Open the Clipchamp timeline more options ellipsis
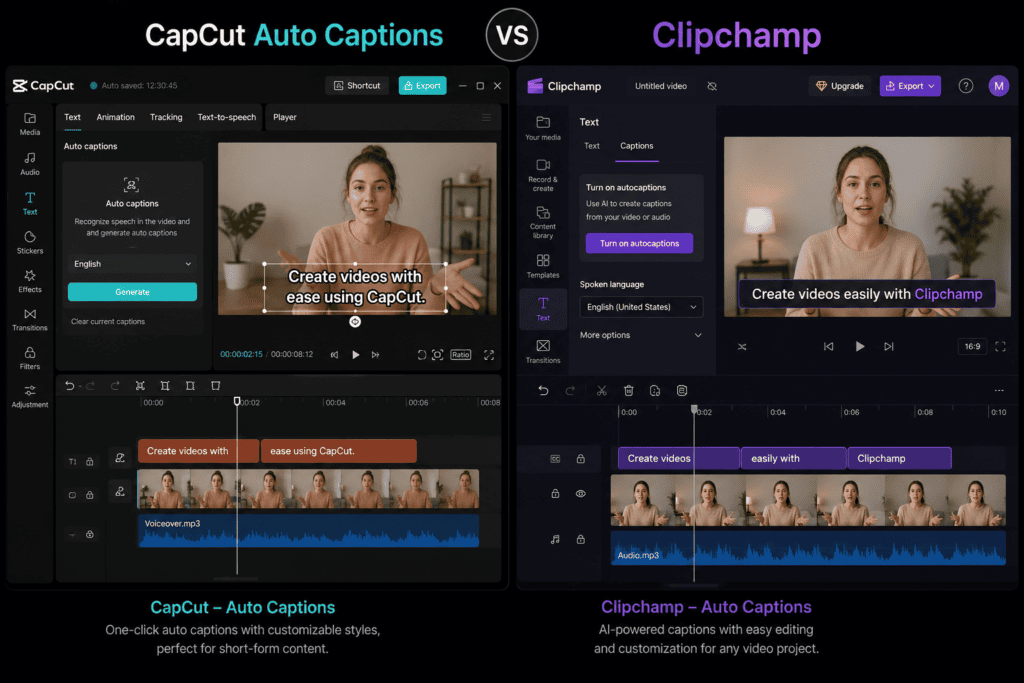The image size is (1024, 683). tap(999, 390)
